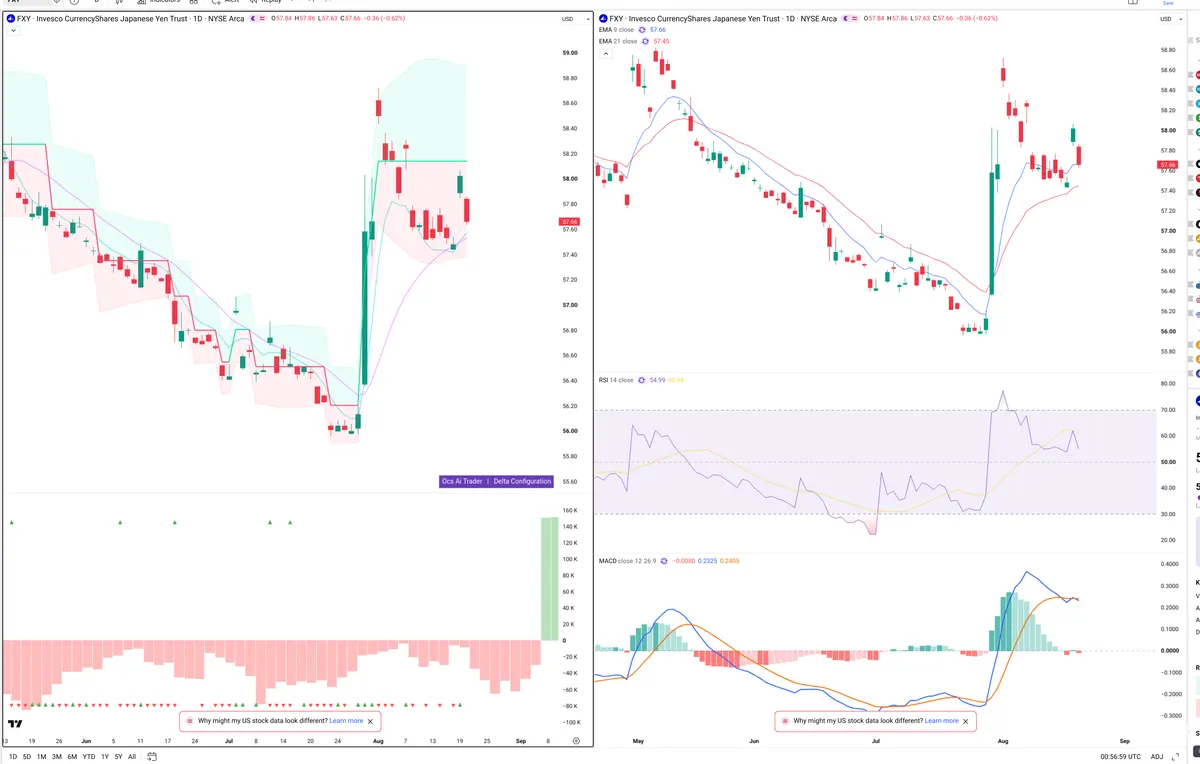Click the Jun label on left time axis

click(85, 741)
